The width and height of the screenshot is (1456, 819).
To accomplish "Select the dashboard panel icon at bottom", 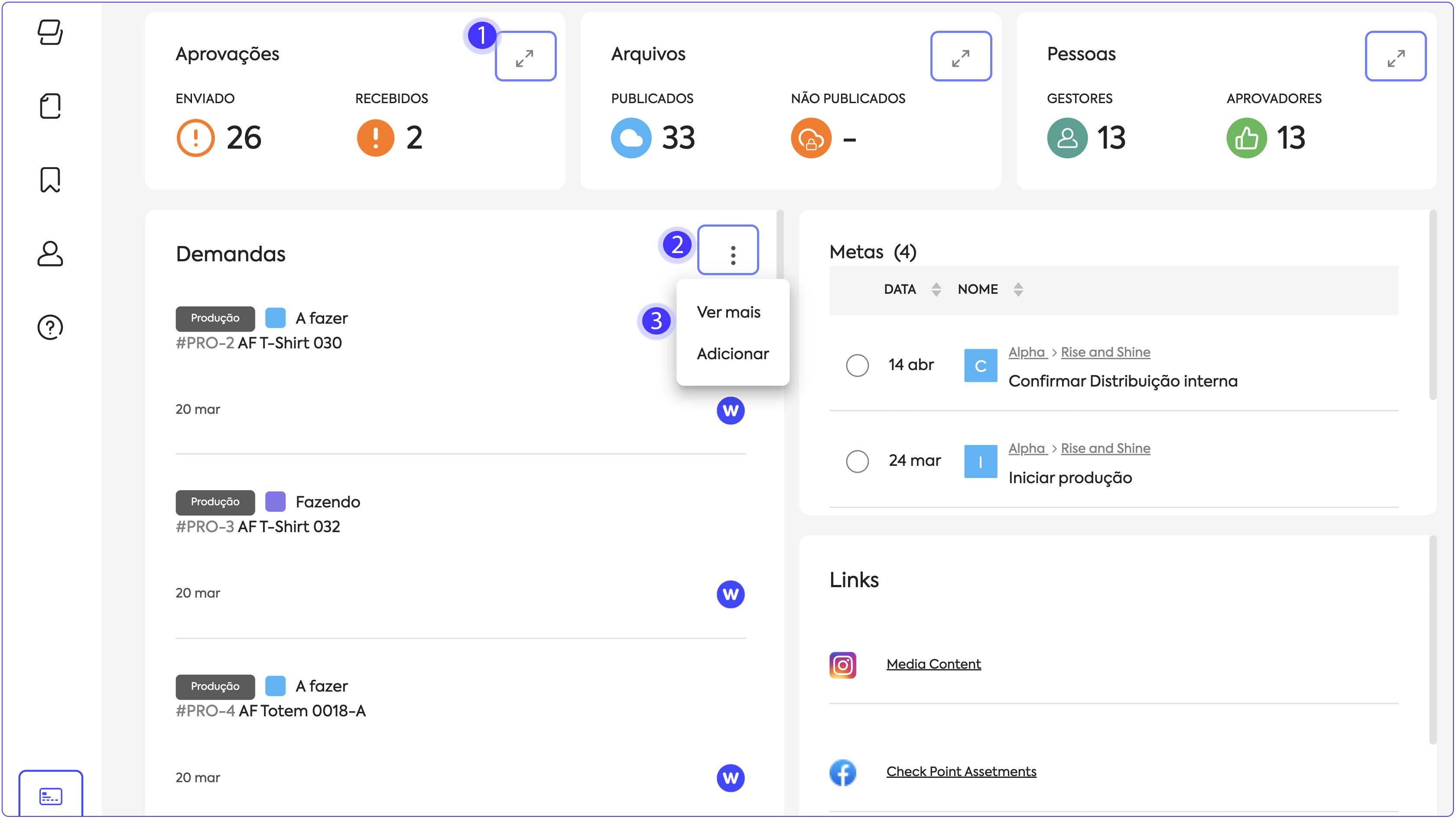I will 51,796.
